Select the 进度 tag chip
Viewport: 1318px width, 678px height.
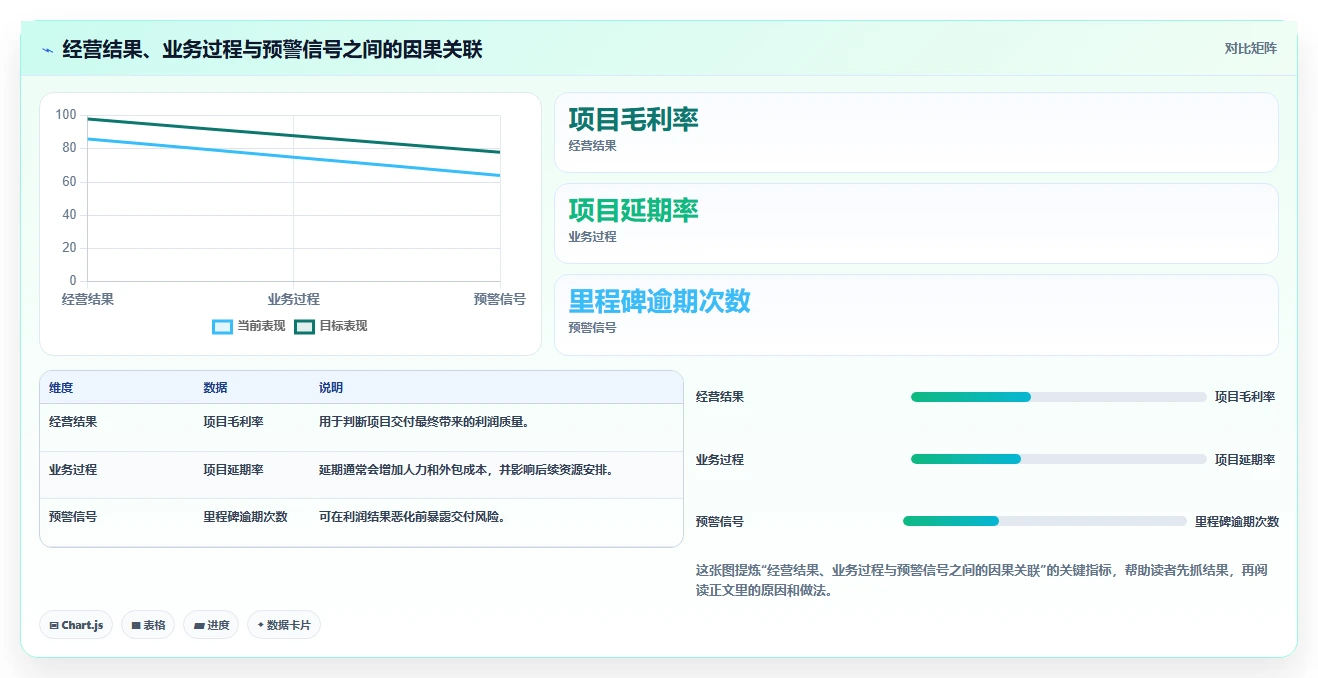pos(211,625)
